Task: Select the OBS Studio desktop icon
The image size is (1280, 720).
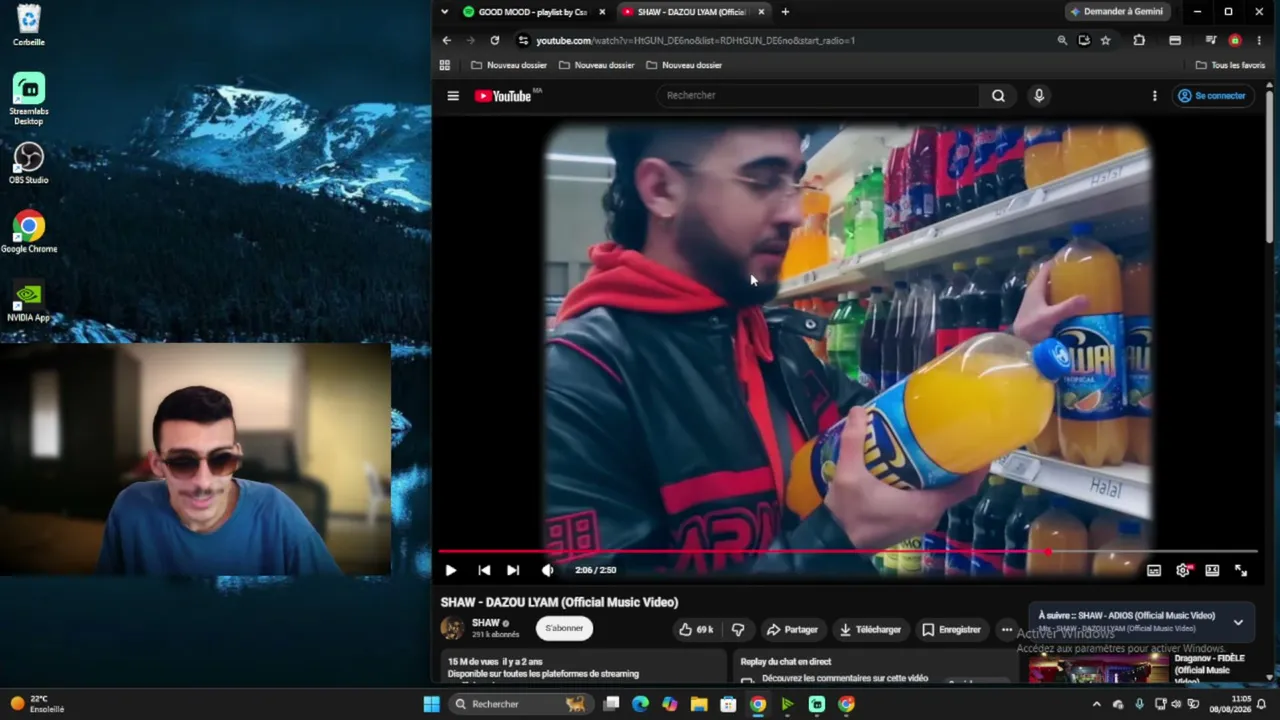Action: 29,164
